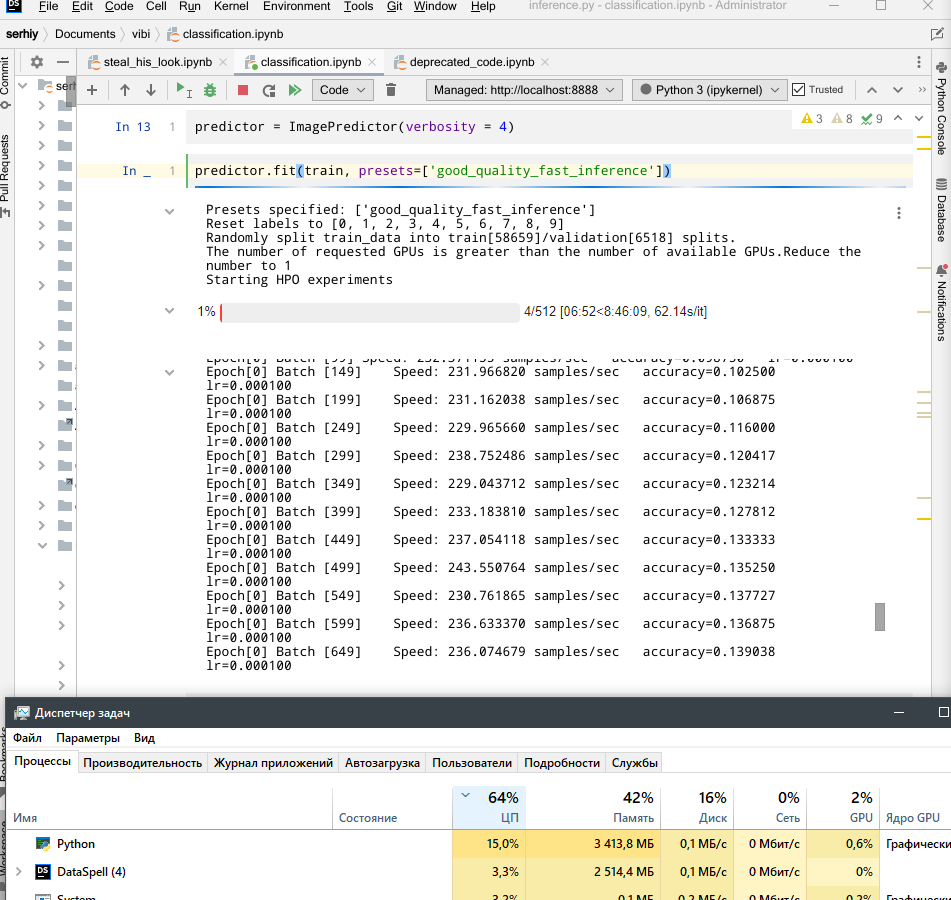Open the Параметры menu in Task Manager
The height and width of the screenshot is (900, 951).
tap(88, 737)
